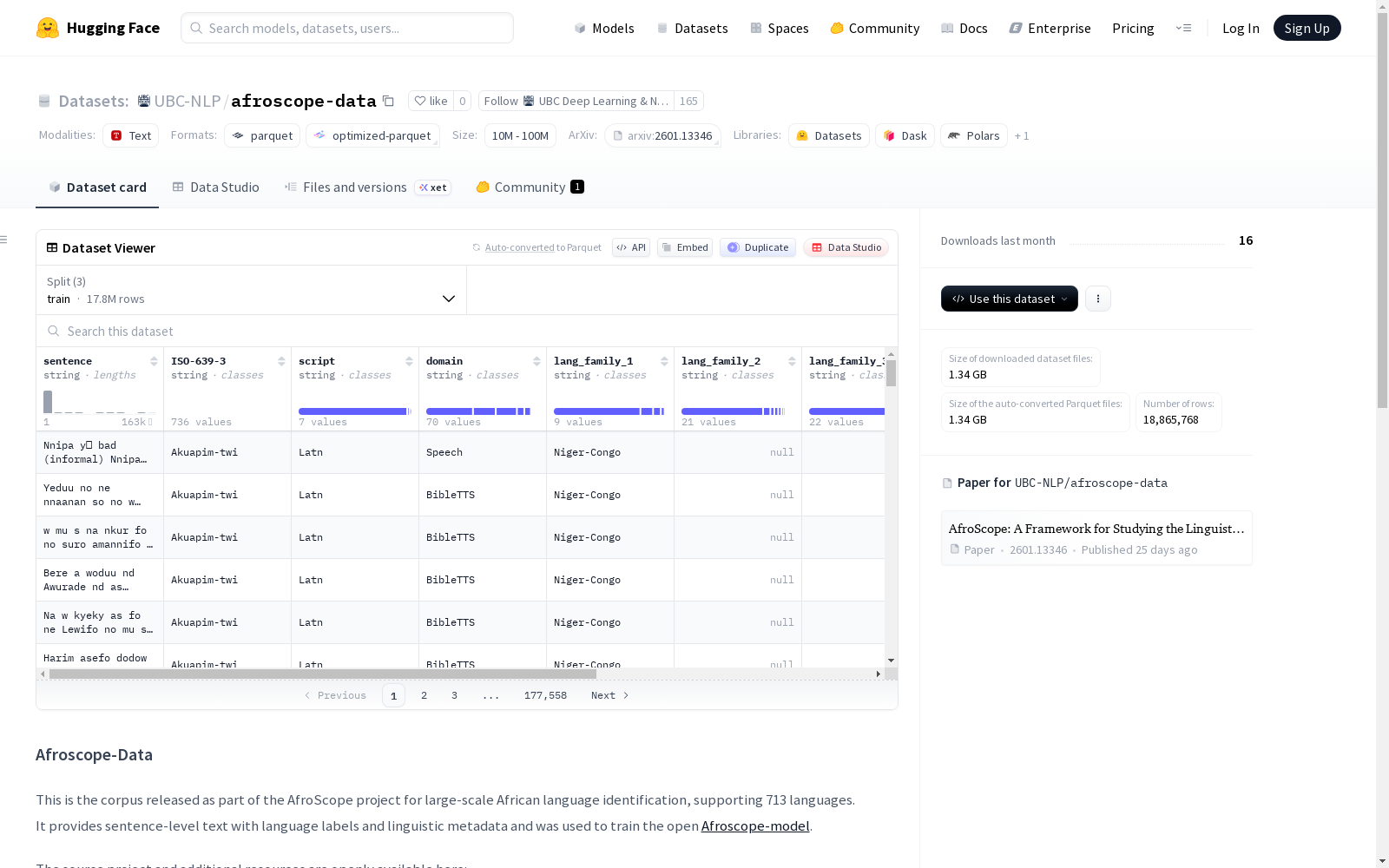Click the lang_family_1 distribution bar
Screen dimensions: 1389x868
pyautogui.click(x=609, y=411)
